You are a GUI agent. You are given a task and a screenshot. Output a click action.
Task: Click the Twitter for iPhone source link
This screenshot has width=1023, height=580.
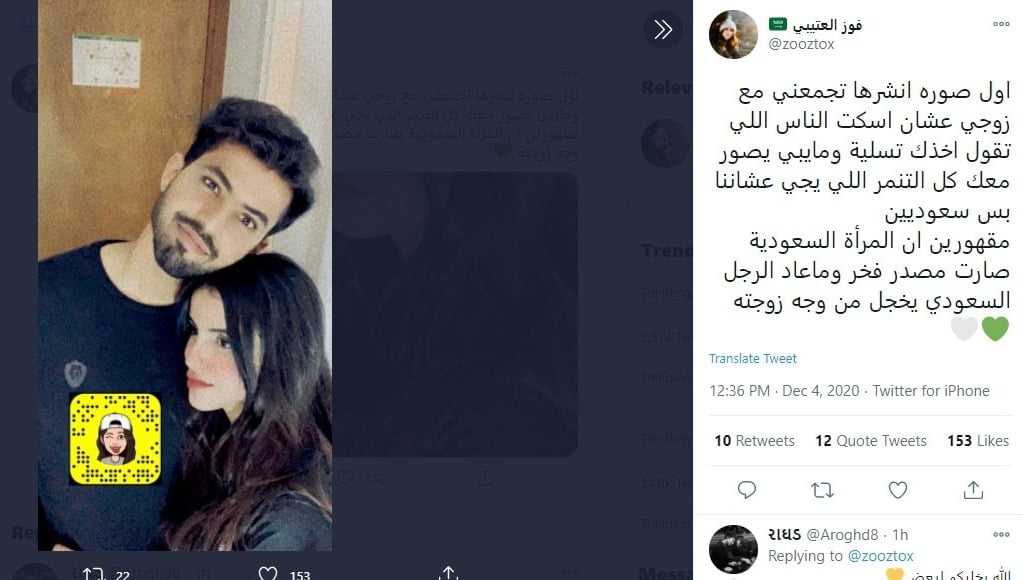(x=931, y=390)
